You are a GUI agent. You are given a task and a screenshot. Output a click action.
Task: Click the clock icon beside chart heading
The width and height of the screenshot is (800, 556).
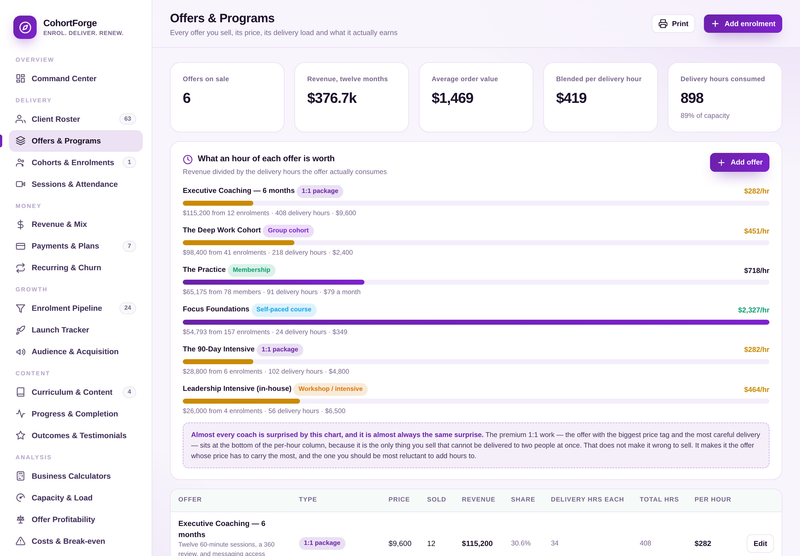187,159
